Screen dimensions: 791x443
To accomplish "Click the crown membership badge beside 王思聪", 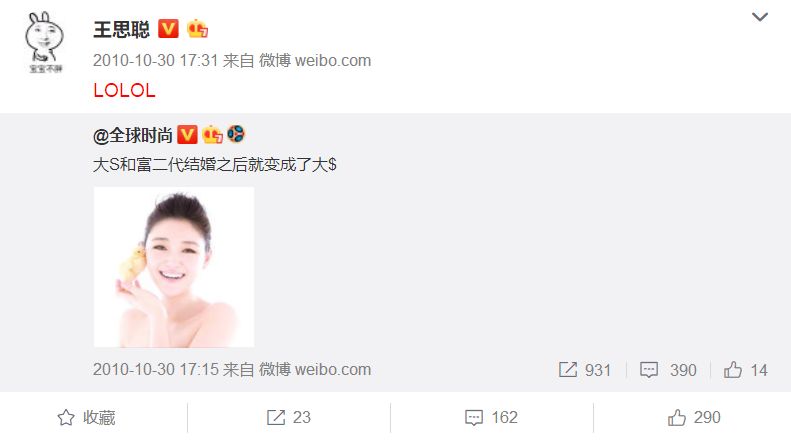I will coord(197,29).
